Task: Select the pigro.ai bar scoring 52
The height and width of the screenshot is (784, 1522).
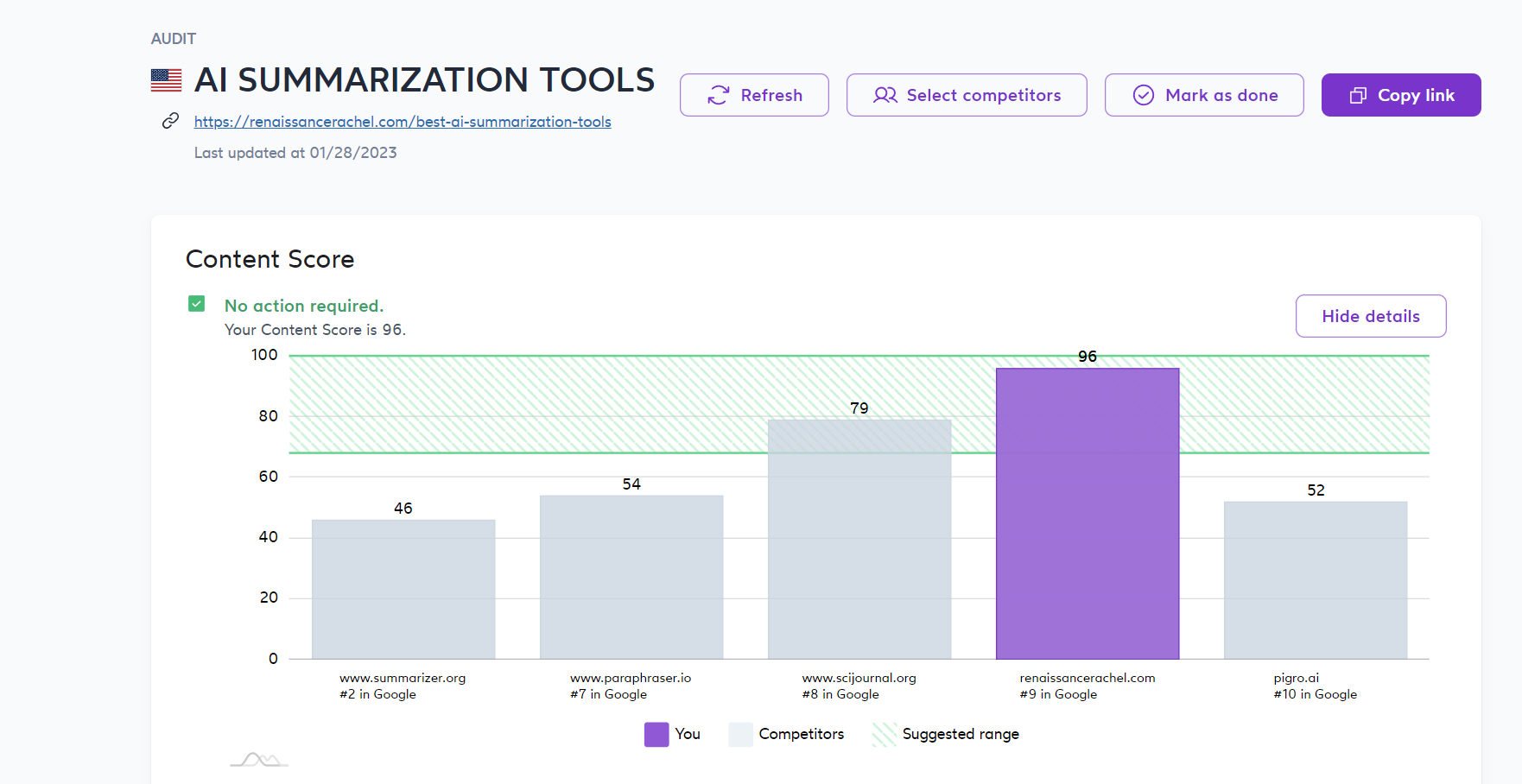Action: 1316,580
